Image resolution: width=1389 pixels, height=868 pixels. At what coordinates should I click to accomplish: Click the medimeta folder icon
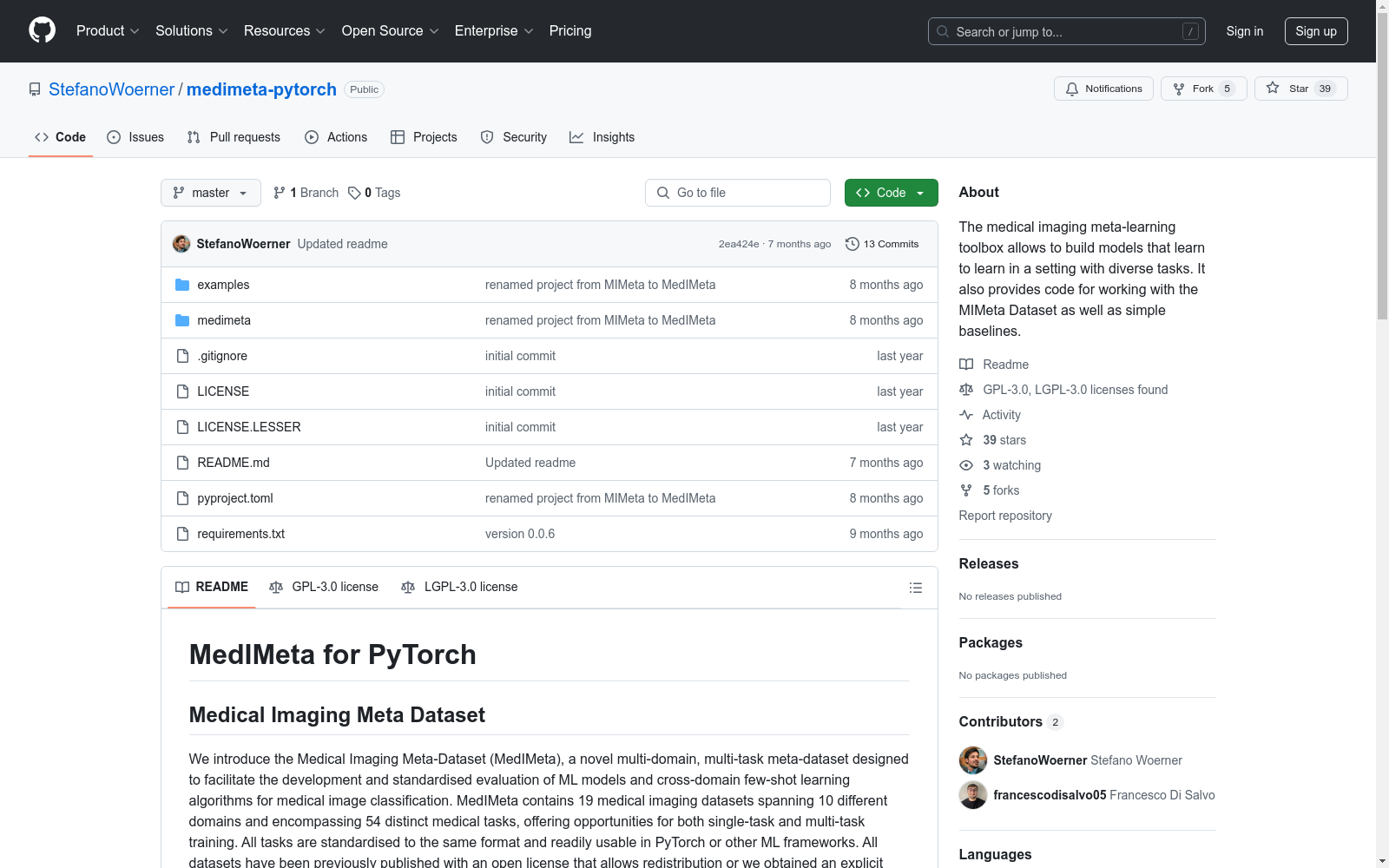pyautogui.click(x=182, y=320)
